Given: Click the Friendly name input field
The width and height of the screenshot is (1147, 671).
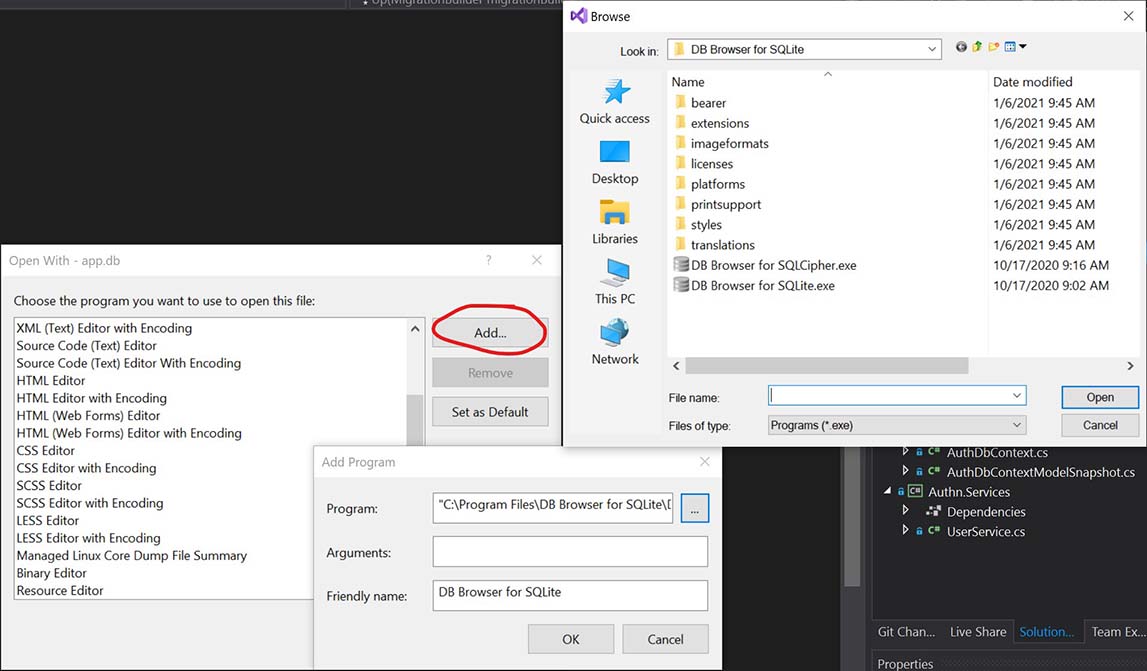Looking at the screenshot, I should click(570, 595).
